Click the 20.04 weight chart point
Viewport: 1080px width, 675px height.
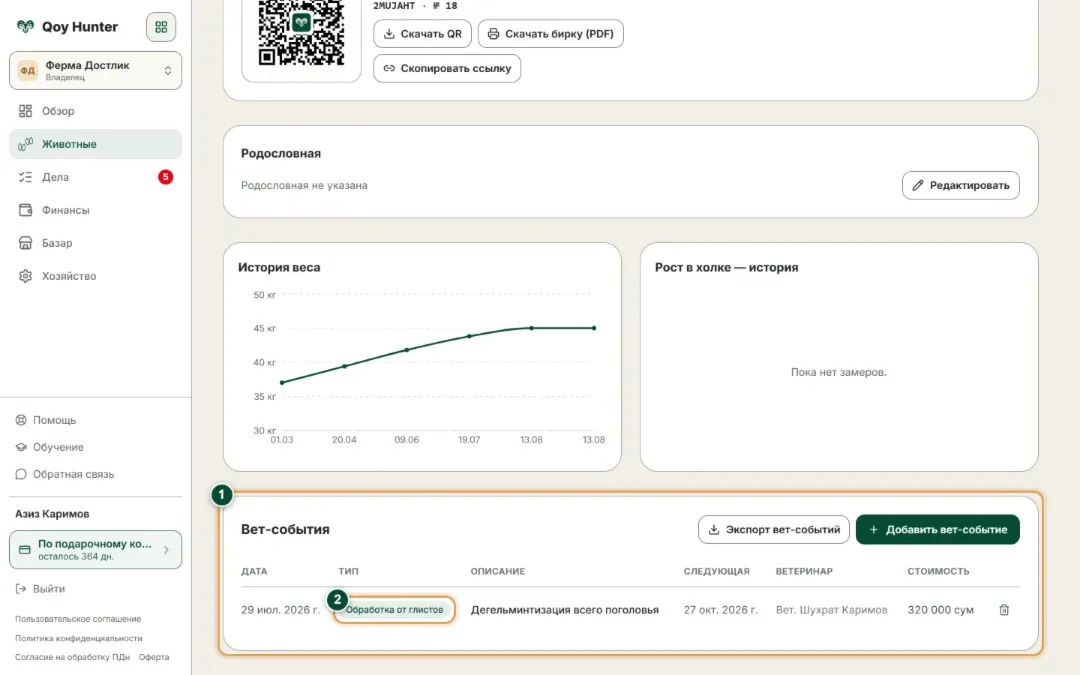(344, 366)
